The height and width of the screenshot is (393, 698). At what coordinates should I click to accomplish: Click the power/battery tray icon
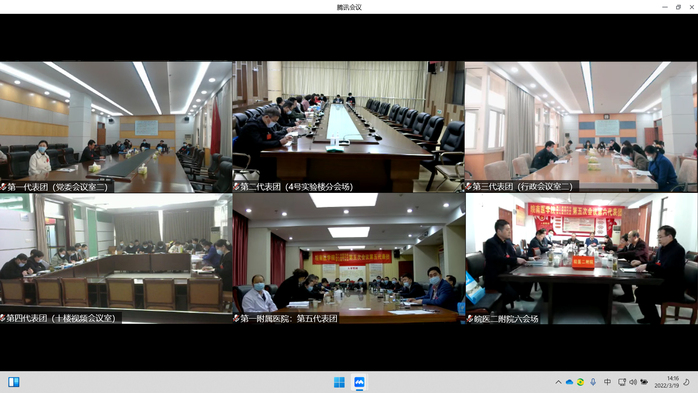[644, 382]
